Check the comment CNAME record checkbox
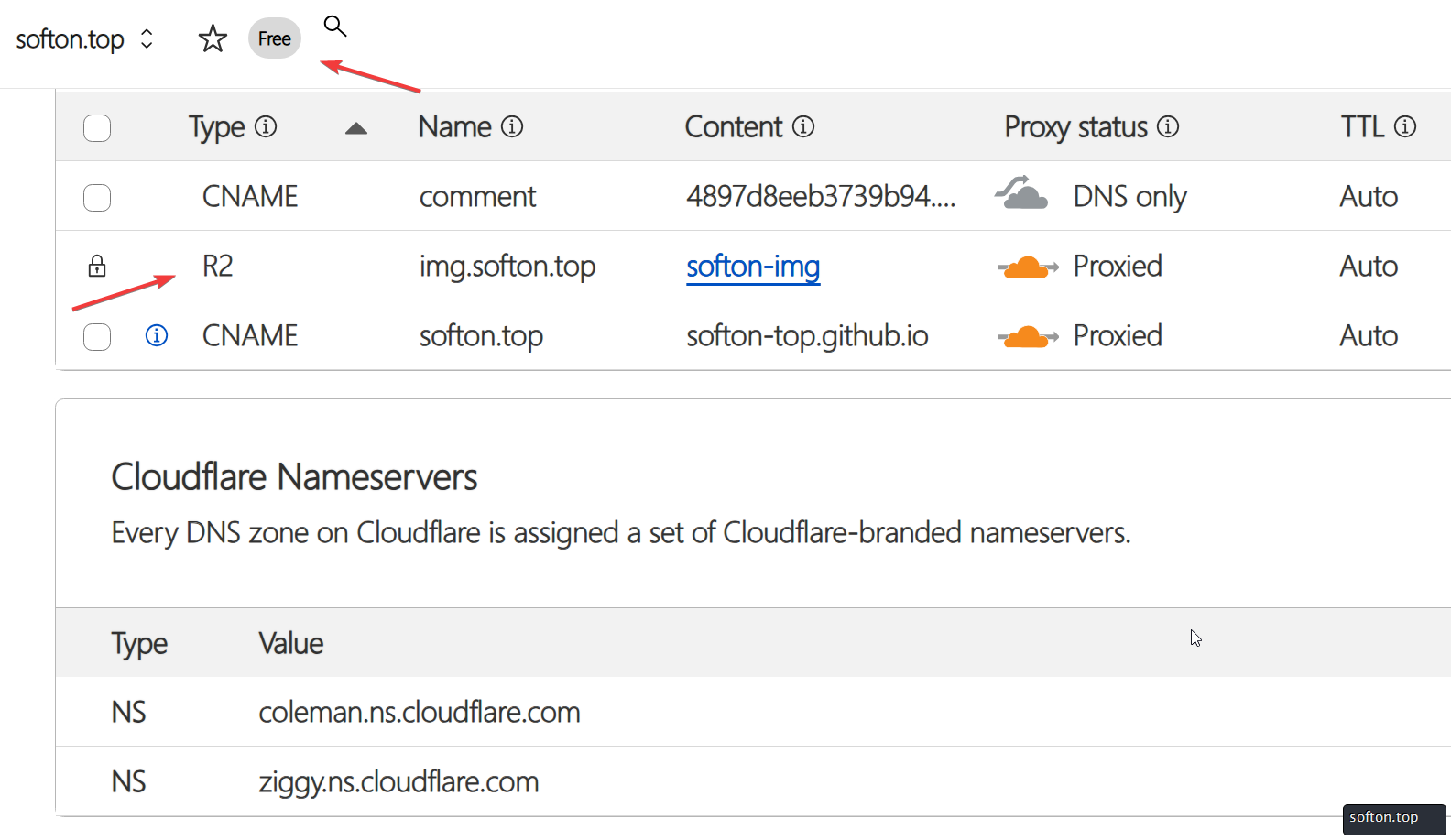This screenshot has height=840, width=1451. click(97, 197)
